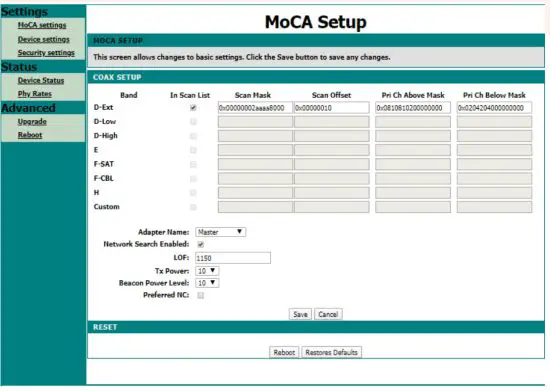Click the F-SAT Pri Ch Above Mask field
The height and width of the screenshot is (391, 550).
click(x=413, y=164)
